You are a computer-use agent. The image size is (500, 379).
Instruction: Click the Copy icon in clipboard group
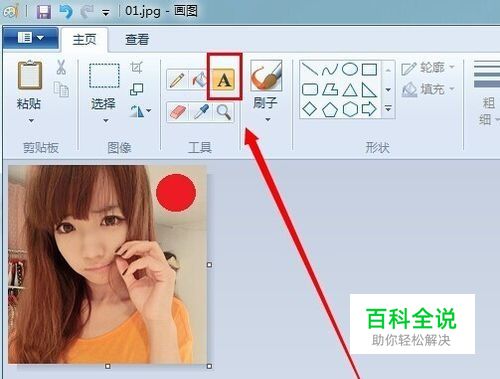point(61,89)
